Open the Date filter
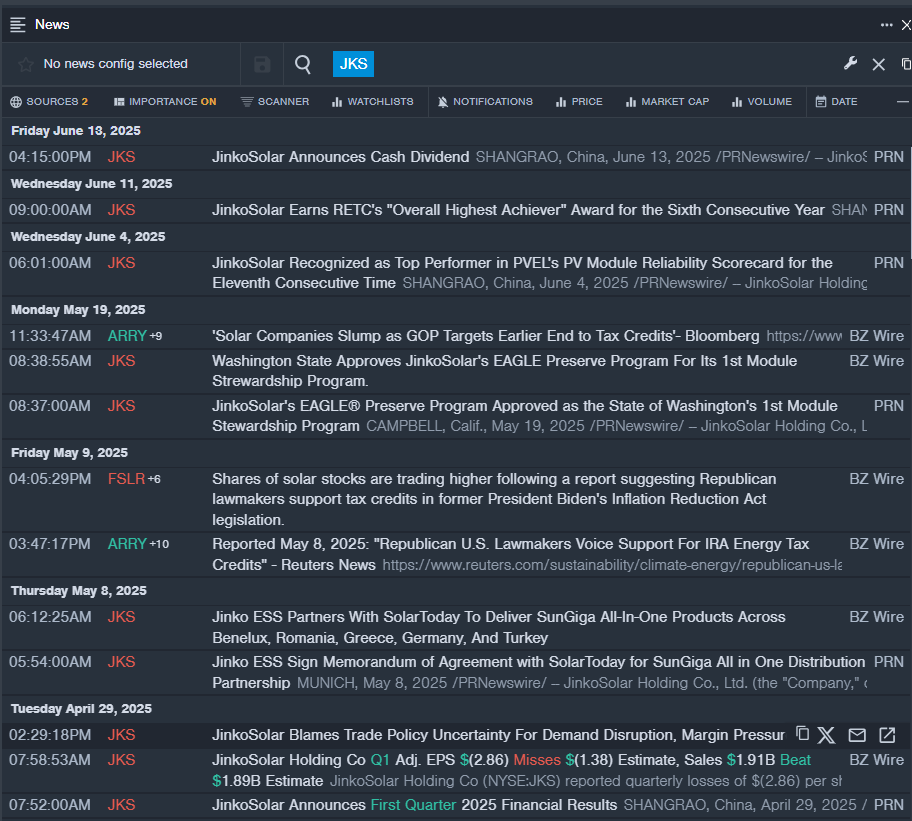Viewport: 912px width, 821px height. click(x=836, y=102)
